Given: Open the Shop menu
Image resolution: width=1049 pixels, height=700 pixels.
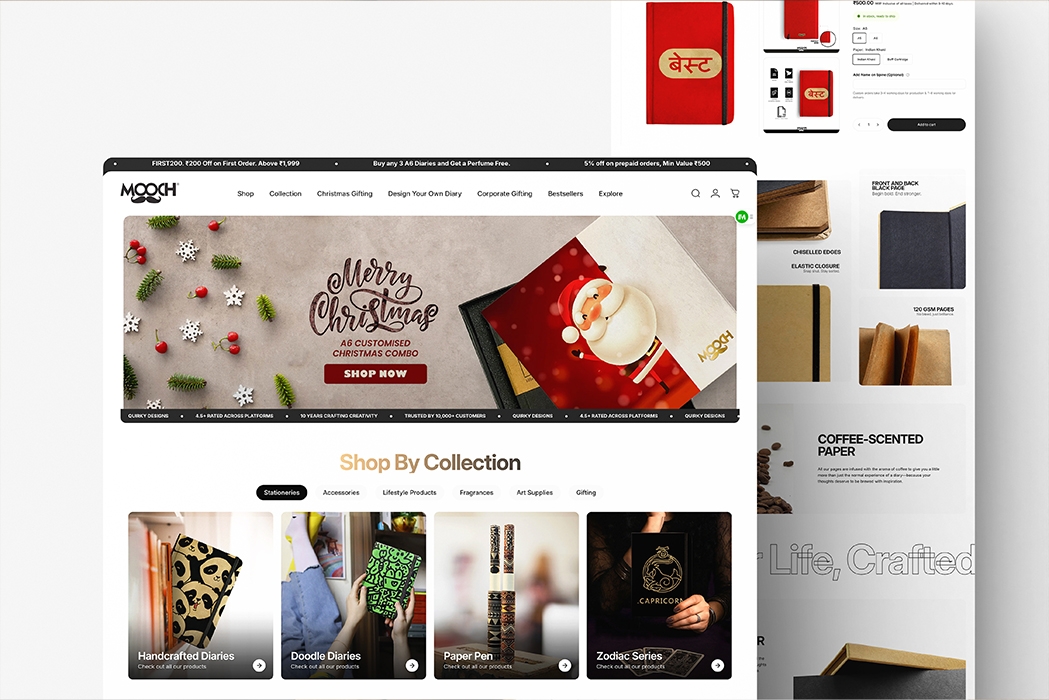Looking at the screenshot, I should pyautogui.click(x=246, y=193).
